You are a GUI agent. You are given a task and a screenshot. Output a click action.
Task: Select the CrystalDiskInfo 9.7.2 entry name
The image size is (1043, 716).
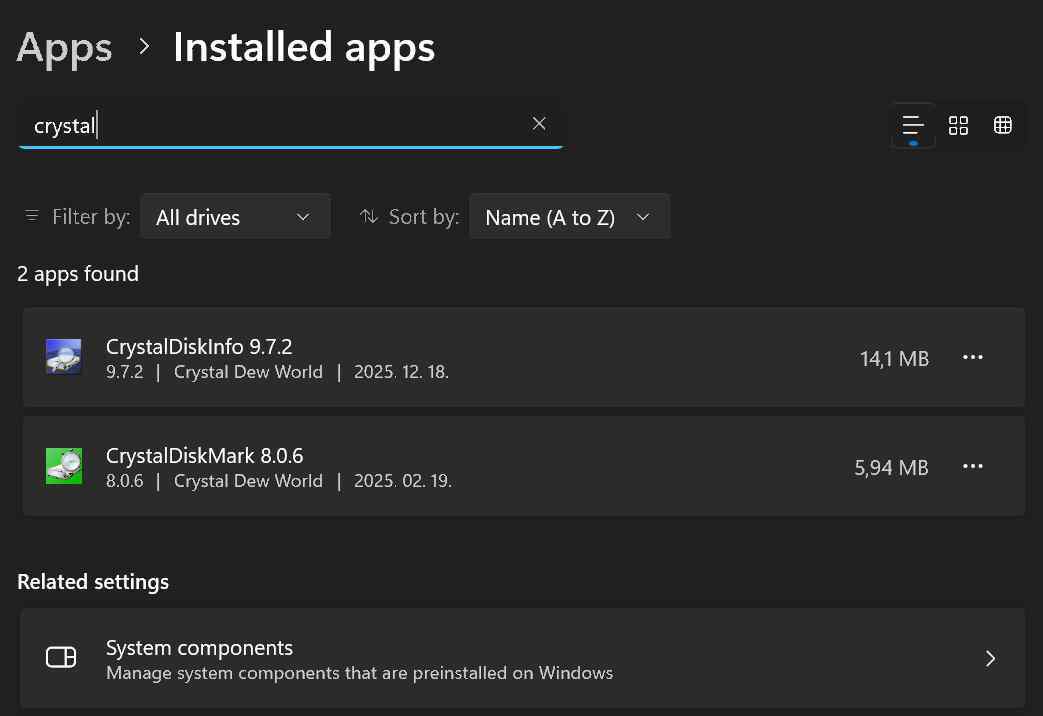[x=199, y=347]
